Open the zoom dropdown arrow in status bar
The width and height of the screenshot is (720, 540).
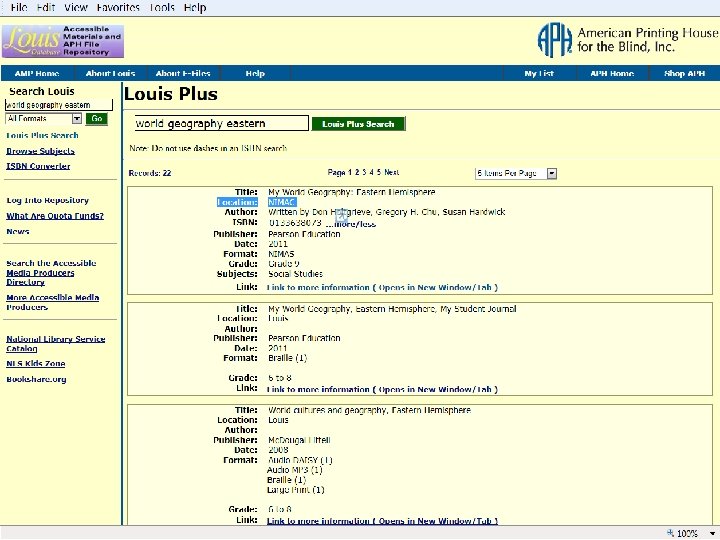712,533
